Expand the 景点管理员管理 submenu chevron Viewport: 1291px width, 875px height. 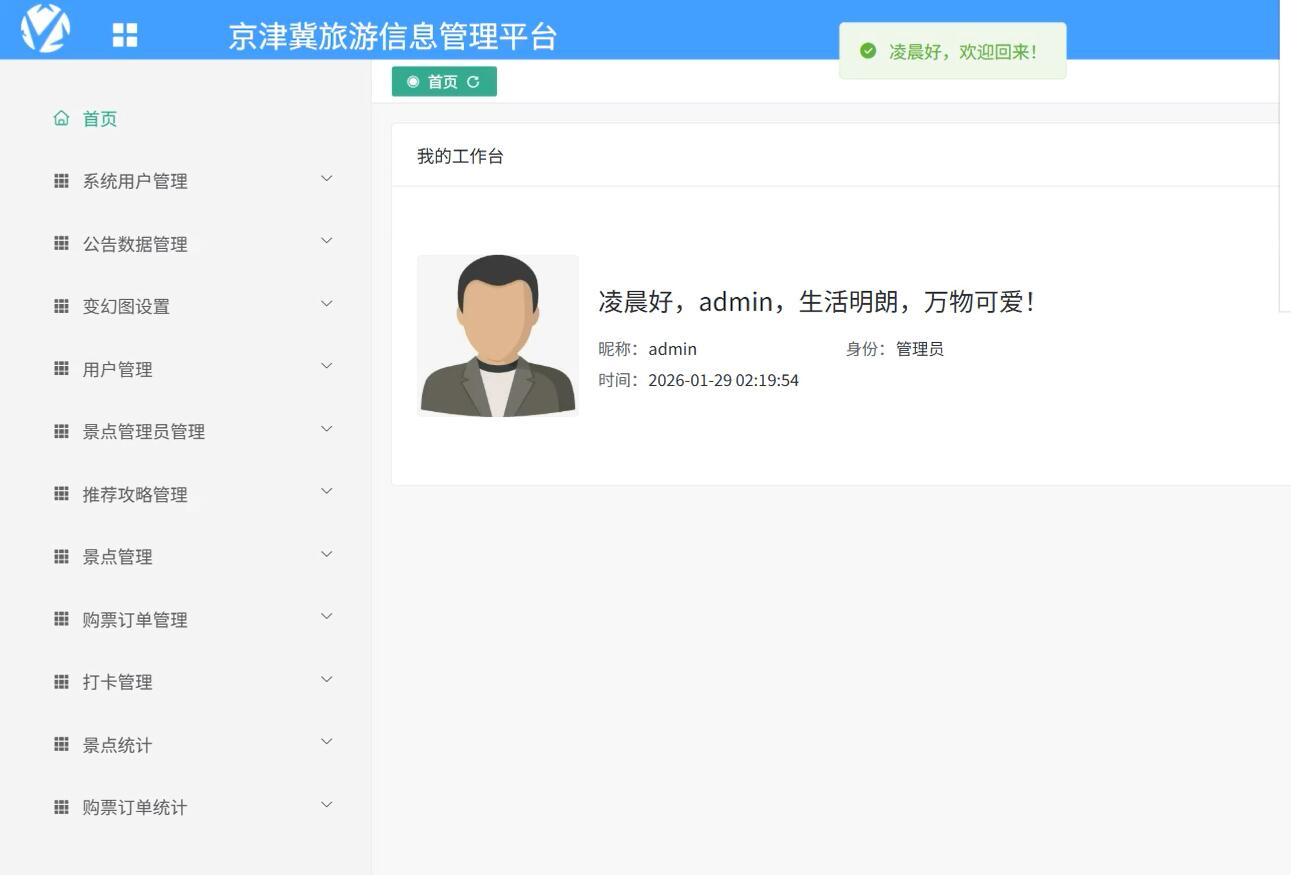click(326, 429)
